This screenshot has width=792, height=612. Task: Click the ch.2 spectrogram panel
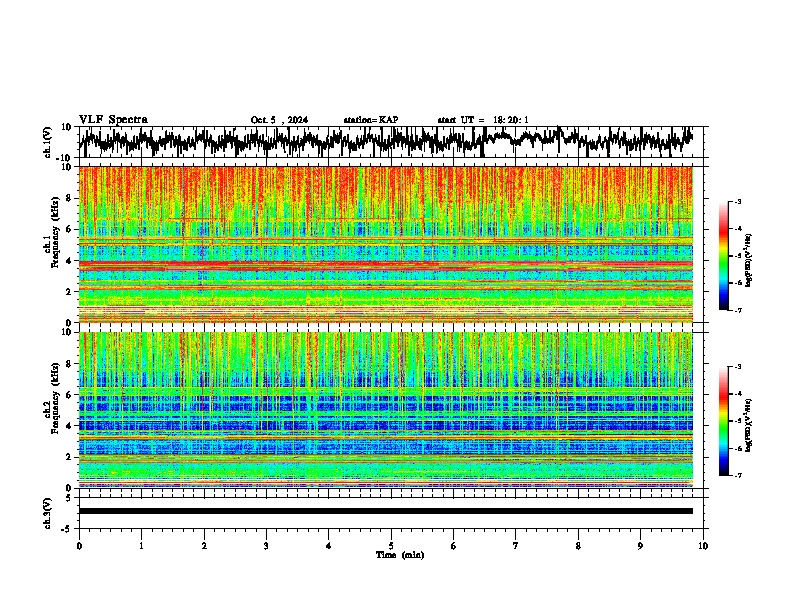coord(386,410)
